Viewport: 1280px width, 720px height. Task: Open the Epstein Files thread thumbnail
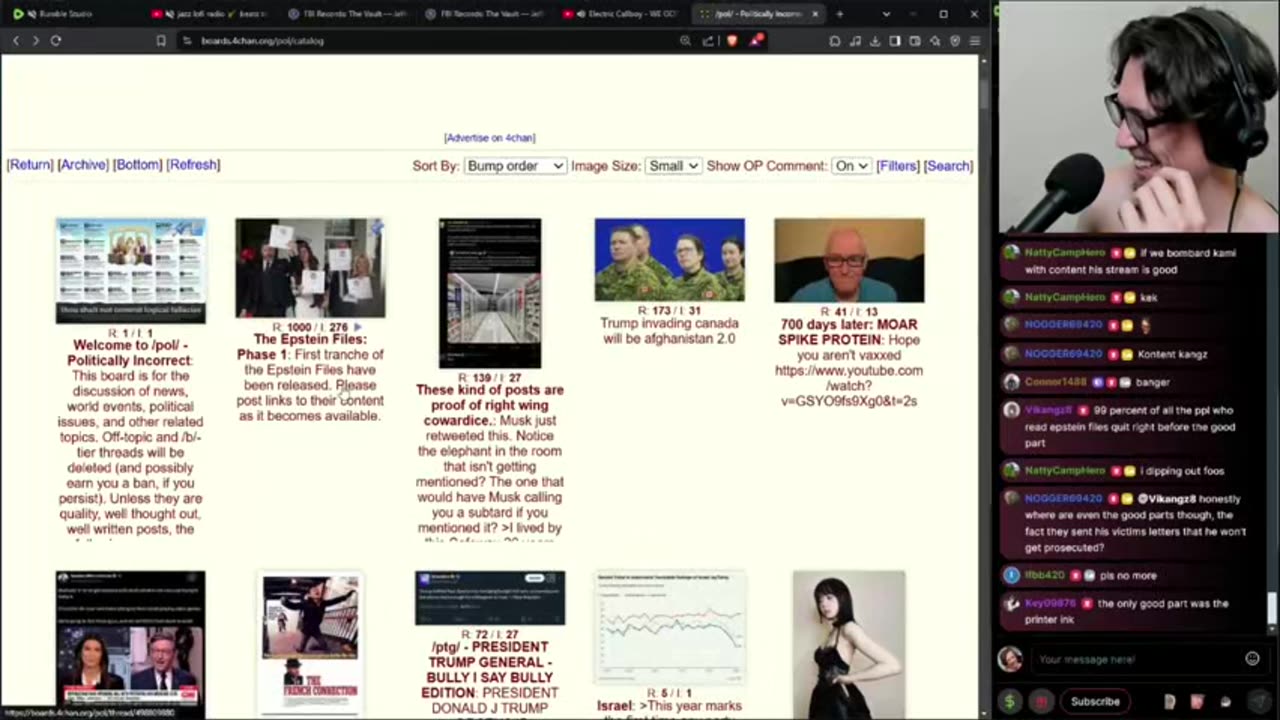pos(310,268)
